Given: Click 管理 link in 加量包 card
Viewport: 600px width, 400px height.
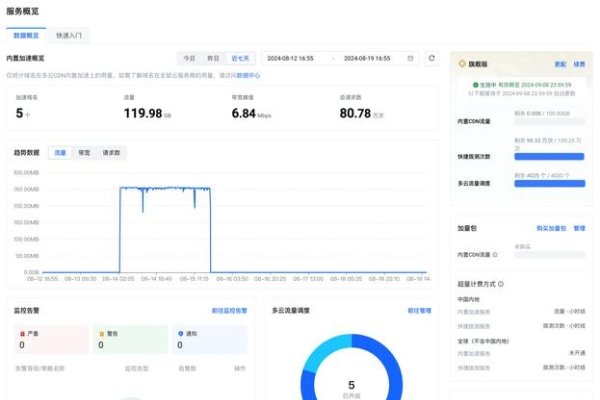Looking at the screenshot, I should (579, 228).
